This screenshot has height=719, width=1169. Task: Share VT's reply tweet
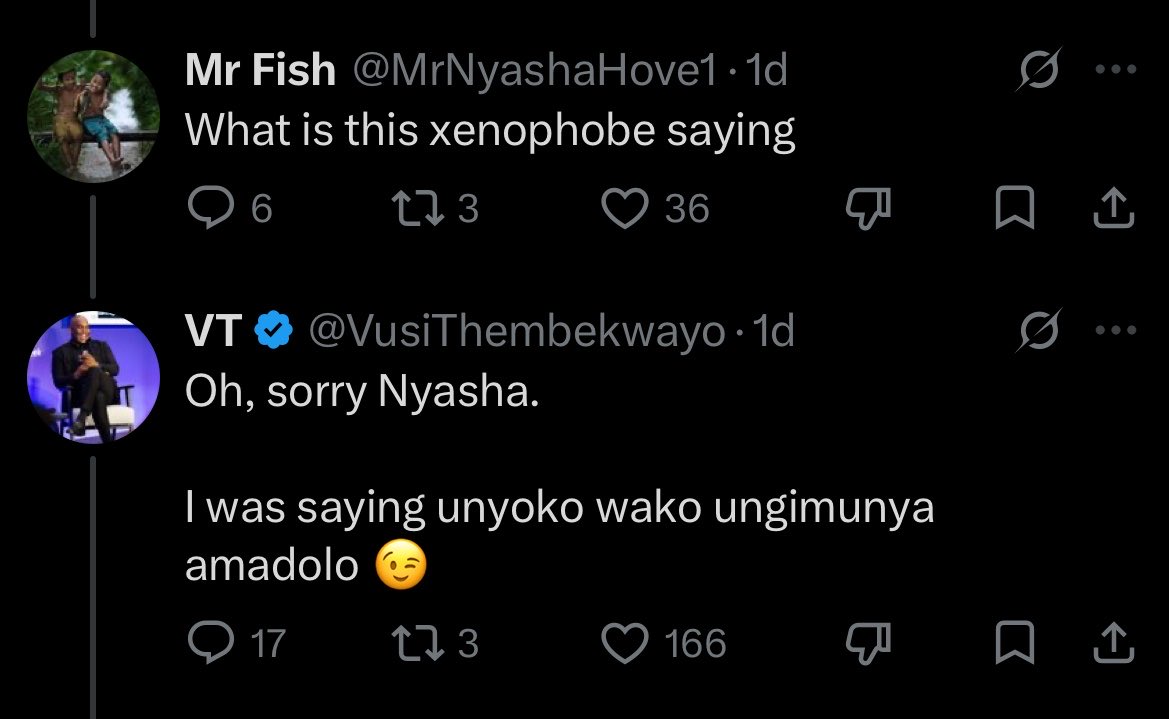pos(1114,643)
